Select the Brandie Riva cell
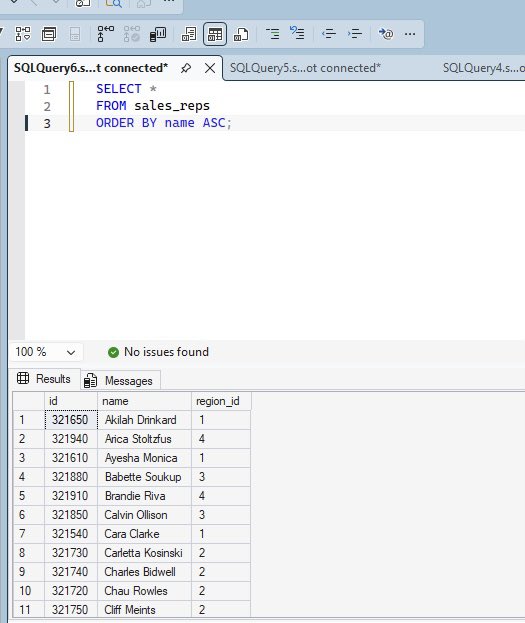The image size is (525, 623). tap(144, 496)
